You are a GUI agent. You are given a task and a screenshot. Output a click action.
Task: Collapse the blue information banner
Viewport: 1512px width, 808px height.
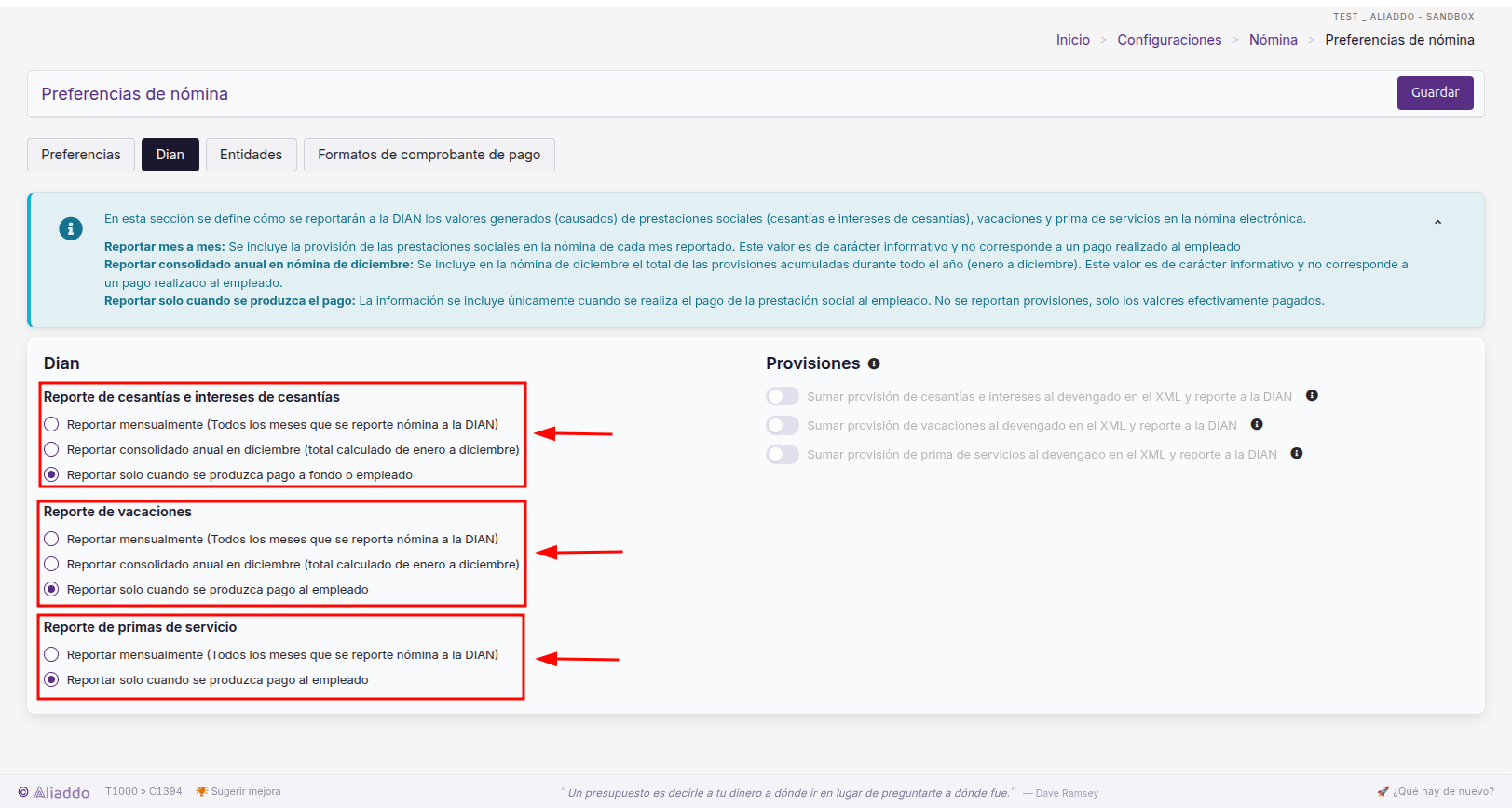point(1437,222)
